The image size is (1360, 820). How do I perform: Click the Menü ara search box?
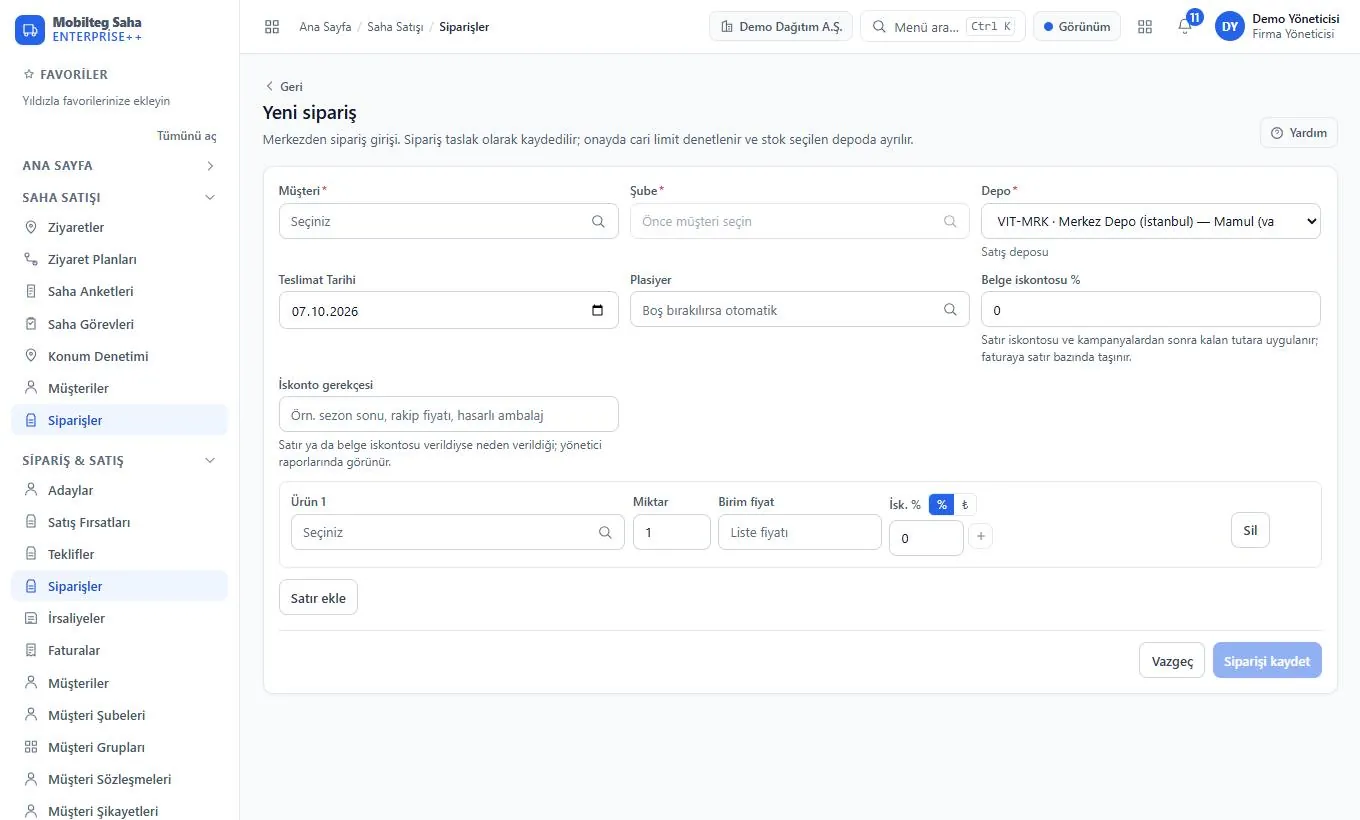point(941,27)
